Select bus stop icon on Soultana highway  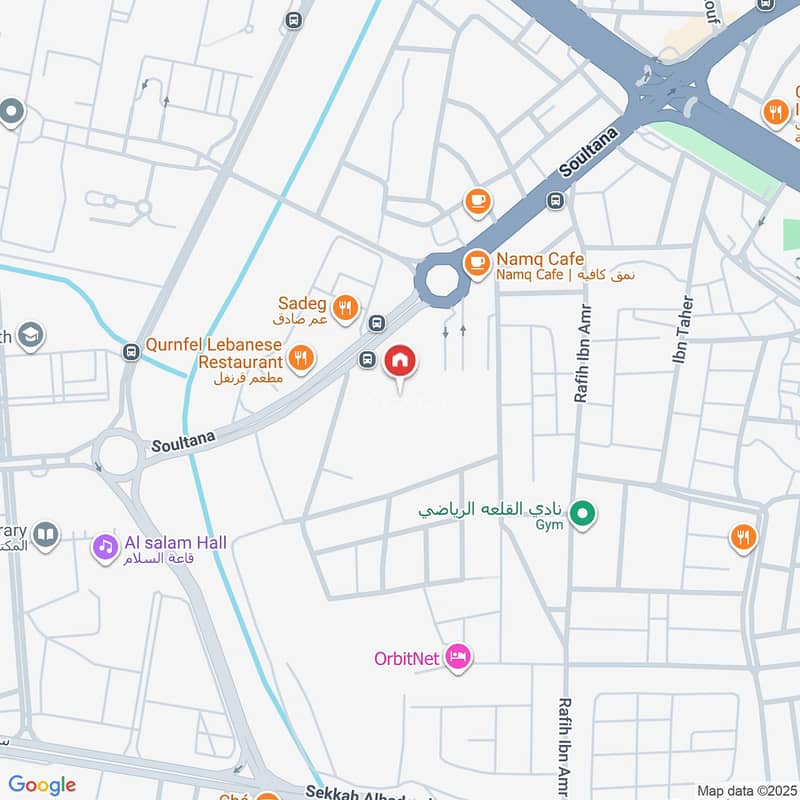556,201
